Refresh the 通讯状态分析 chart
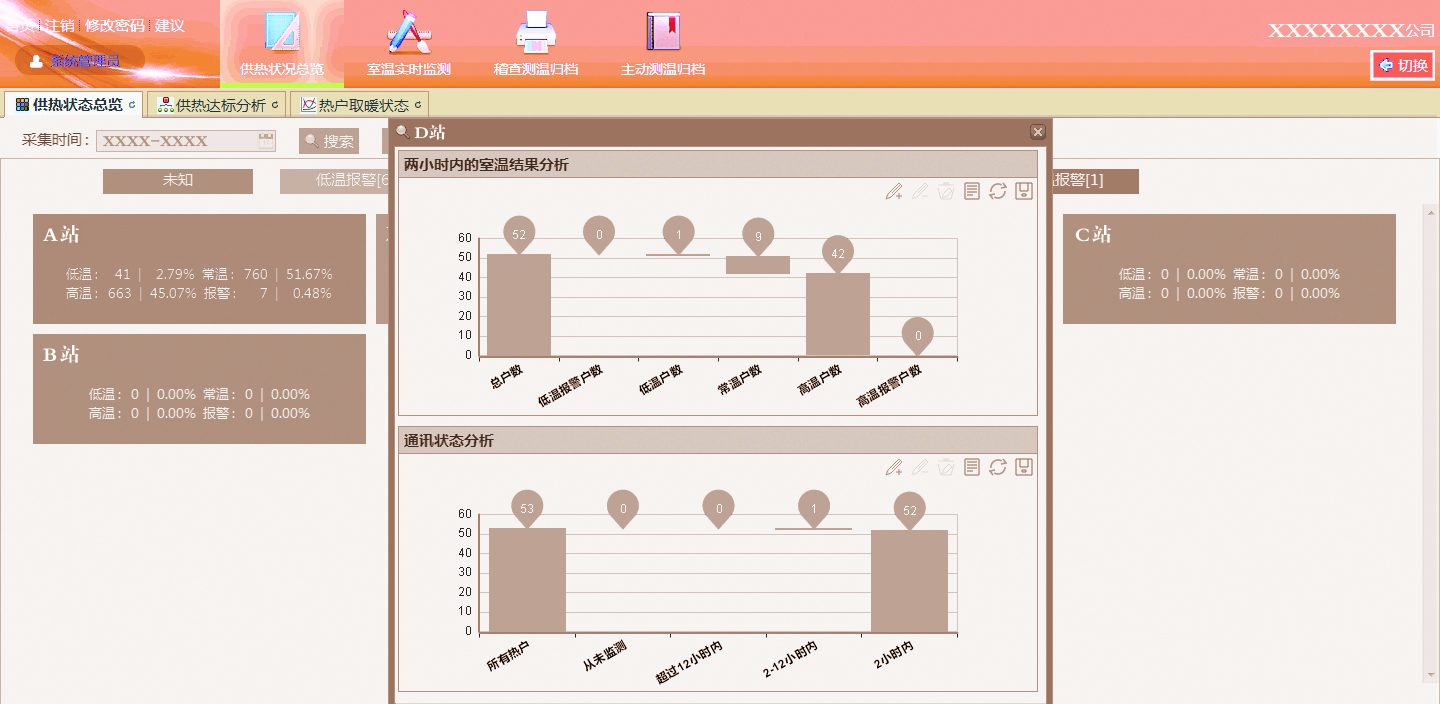Screen dimensions: 1440x704 pyautogui.click(x=997, y=467)
